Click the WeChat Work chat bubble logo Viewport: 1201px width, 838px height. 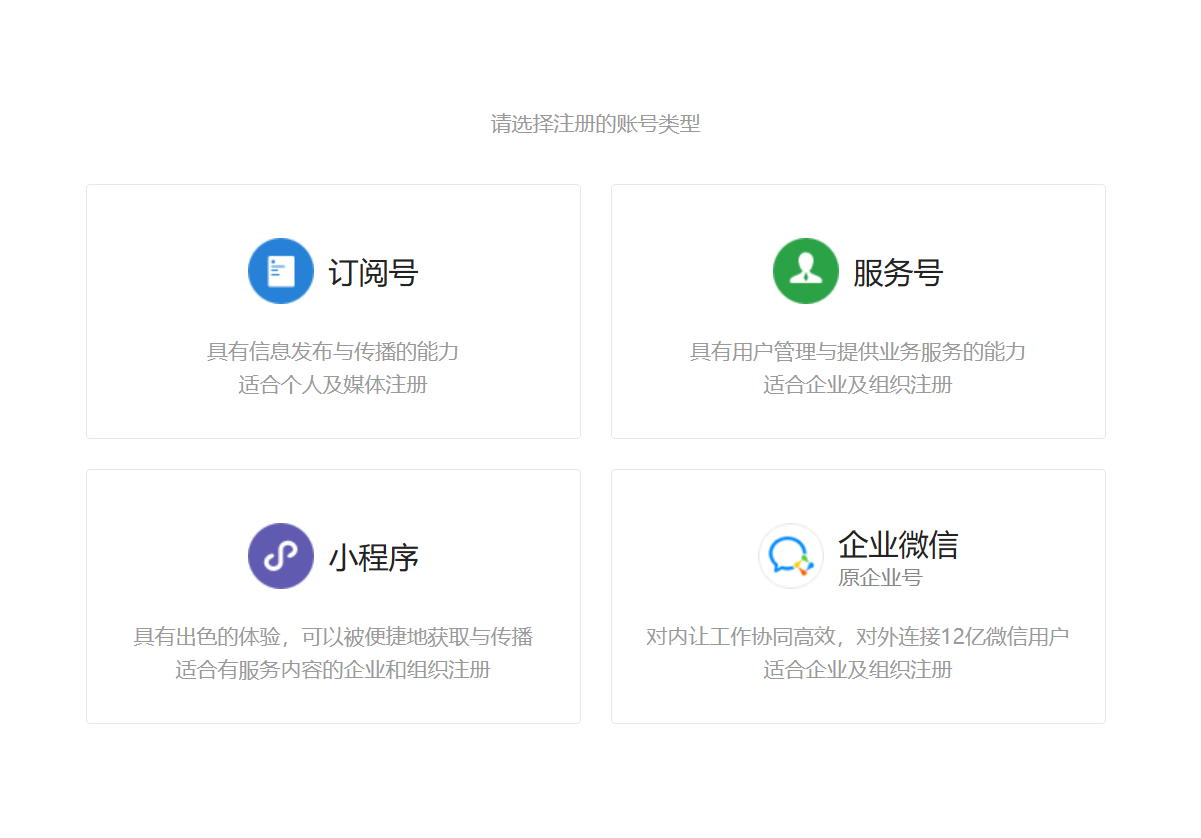coord(791,556)
